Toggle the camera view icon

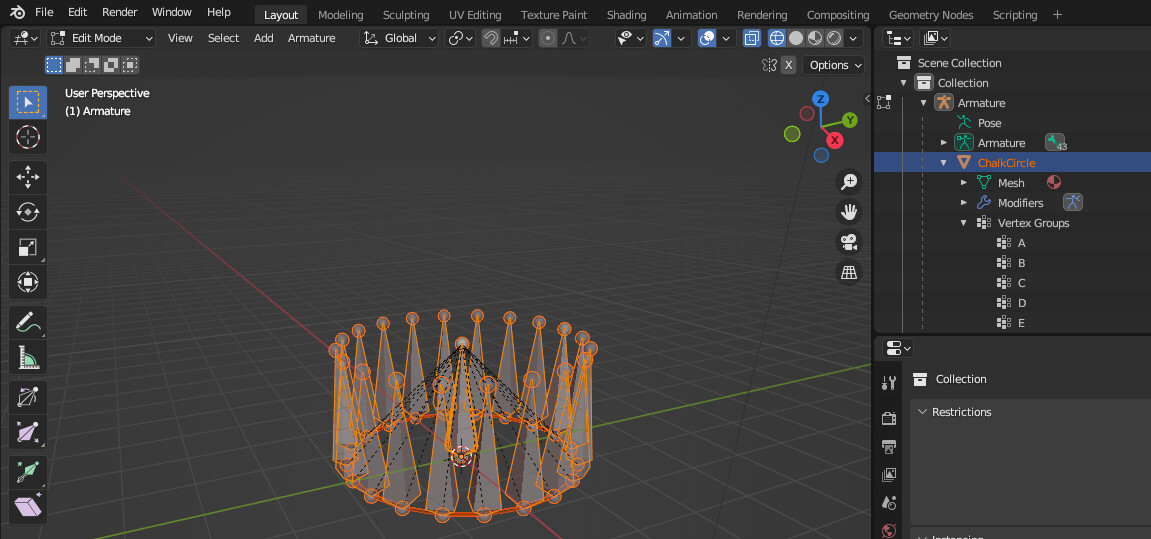(849, 242)
